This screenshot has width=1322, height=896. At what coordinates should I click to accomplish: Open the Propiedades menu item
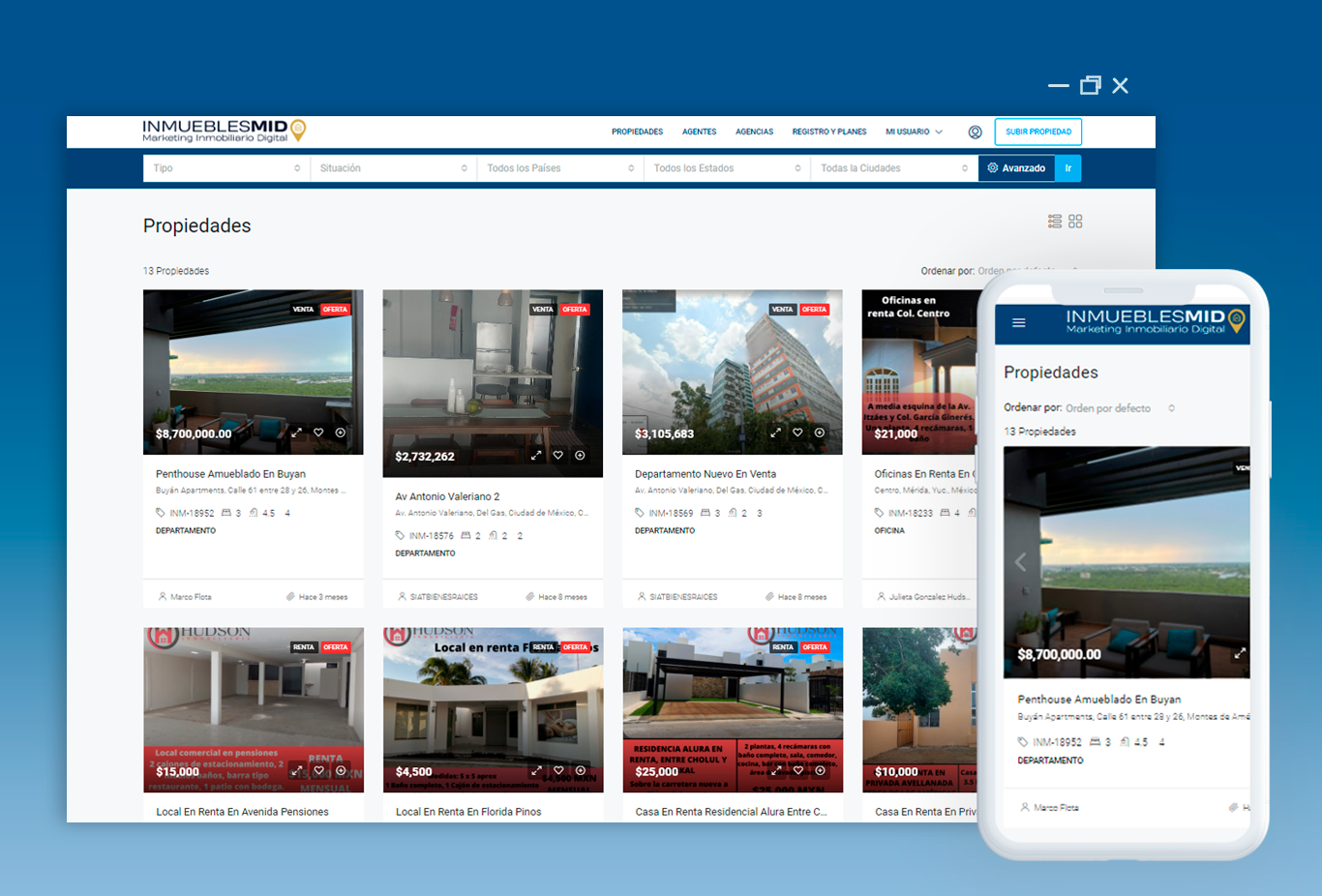point(637,132)
